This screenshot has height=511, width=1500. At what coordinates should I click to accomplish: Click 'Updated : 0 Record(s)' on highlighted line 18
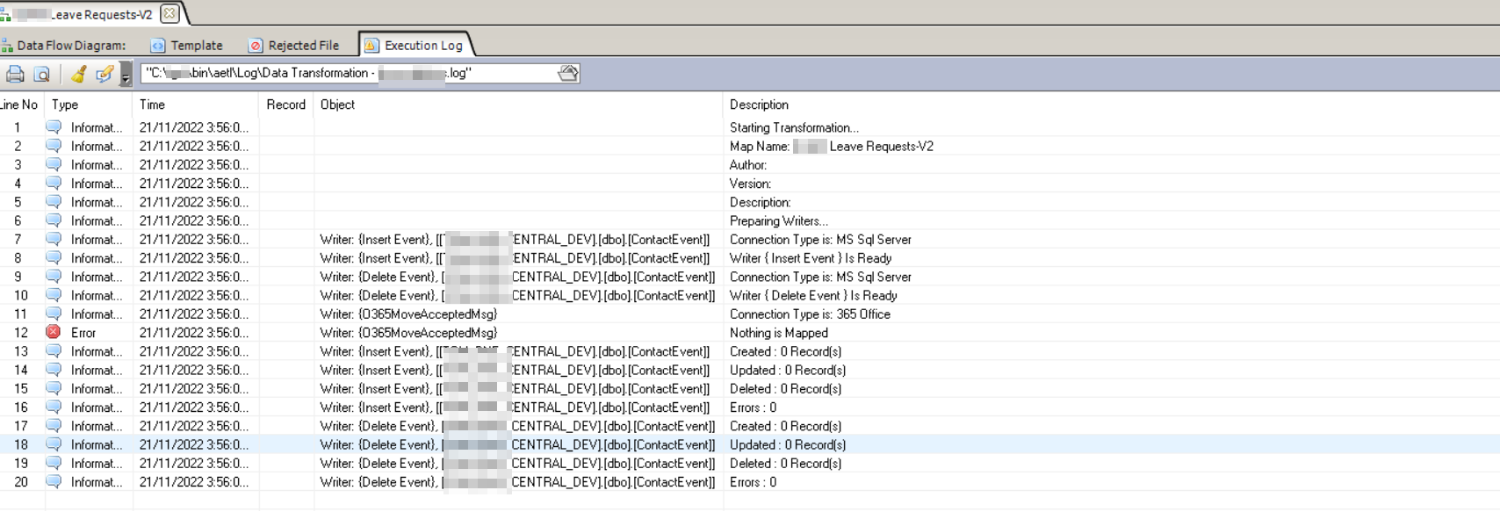pyautogui.click(x=788, y=445)
